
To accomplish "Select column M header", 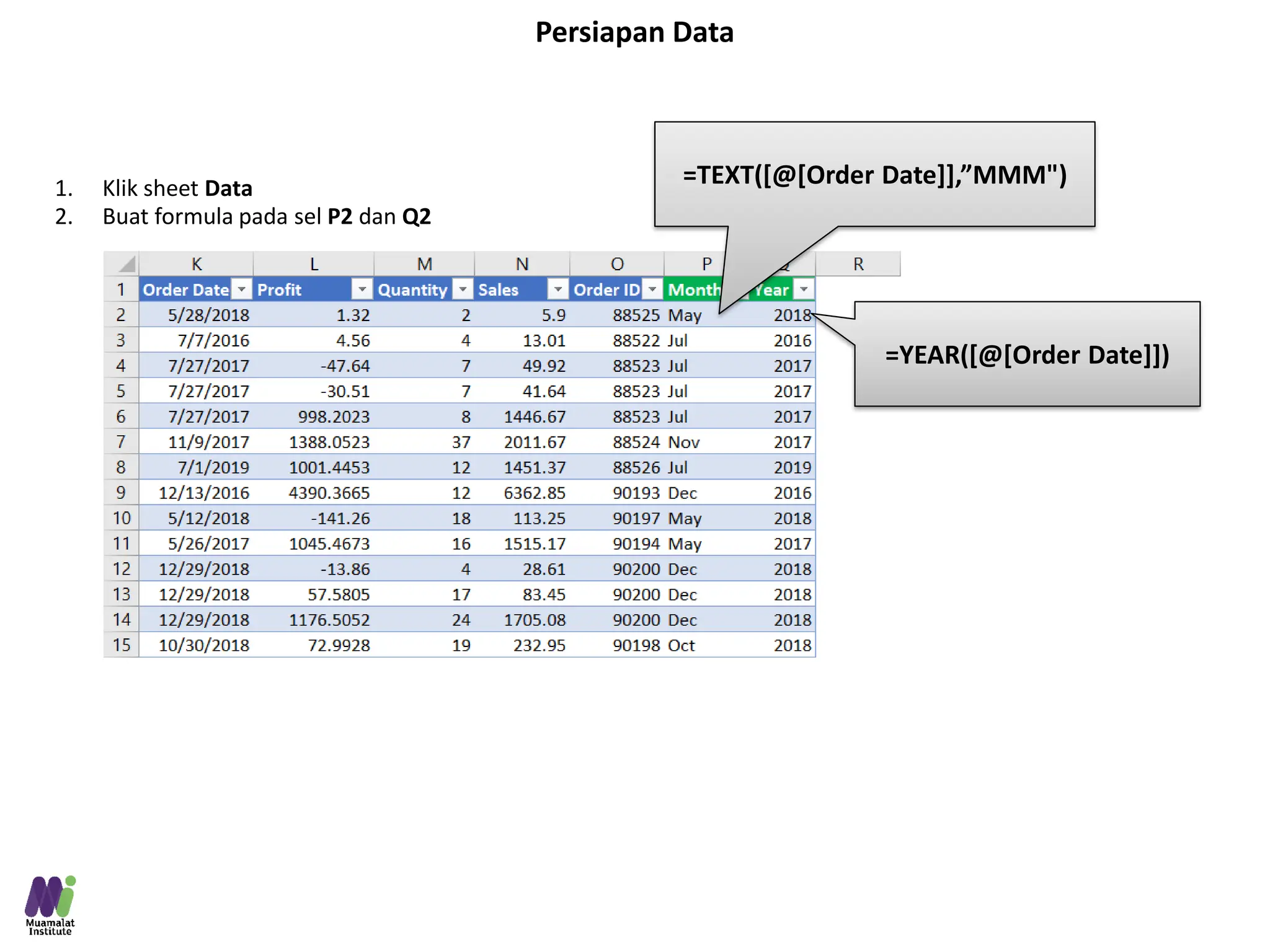I will point(424,264).
